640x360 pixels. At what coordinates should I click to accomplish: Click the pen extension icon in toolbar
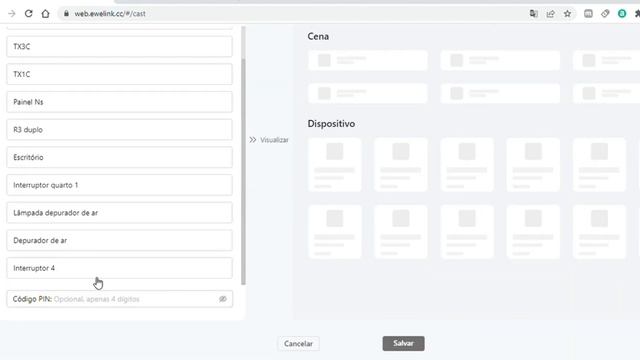605,13
